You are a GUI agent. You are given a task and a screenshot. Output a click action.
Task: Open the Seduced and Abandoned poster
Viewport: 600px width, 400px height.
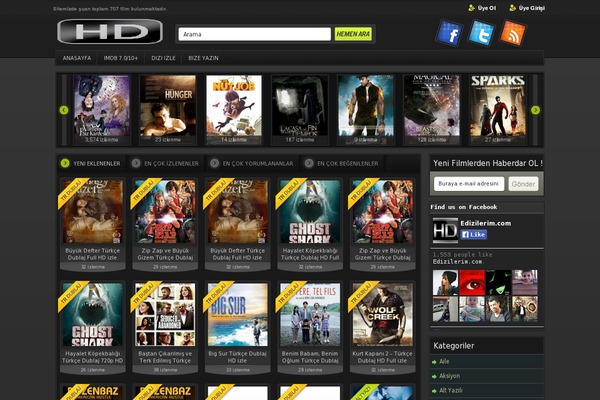click(x=165, y=315)
